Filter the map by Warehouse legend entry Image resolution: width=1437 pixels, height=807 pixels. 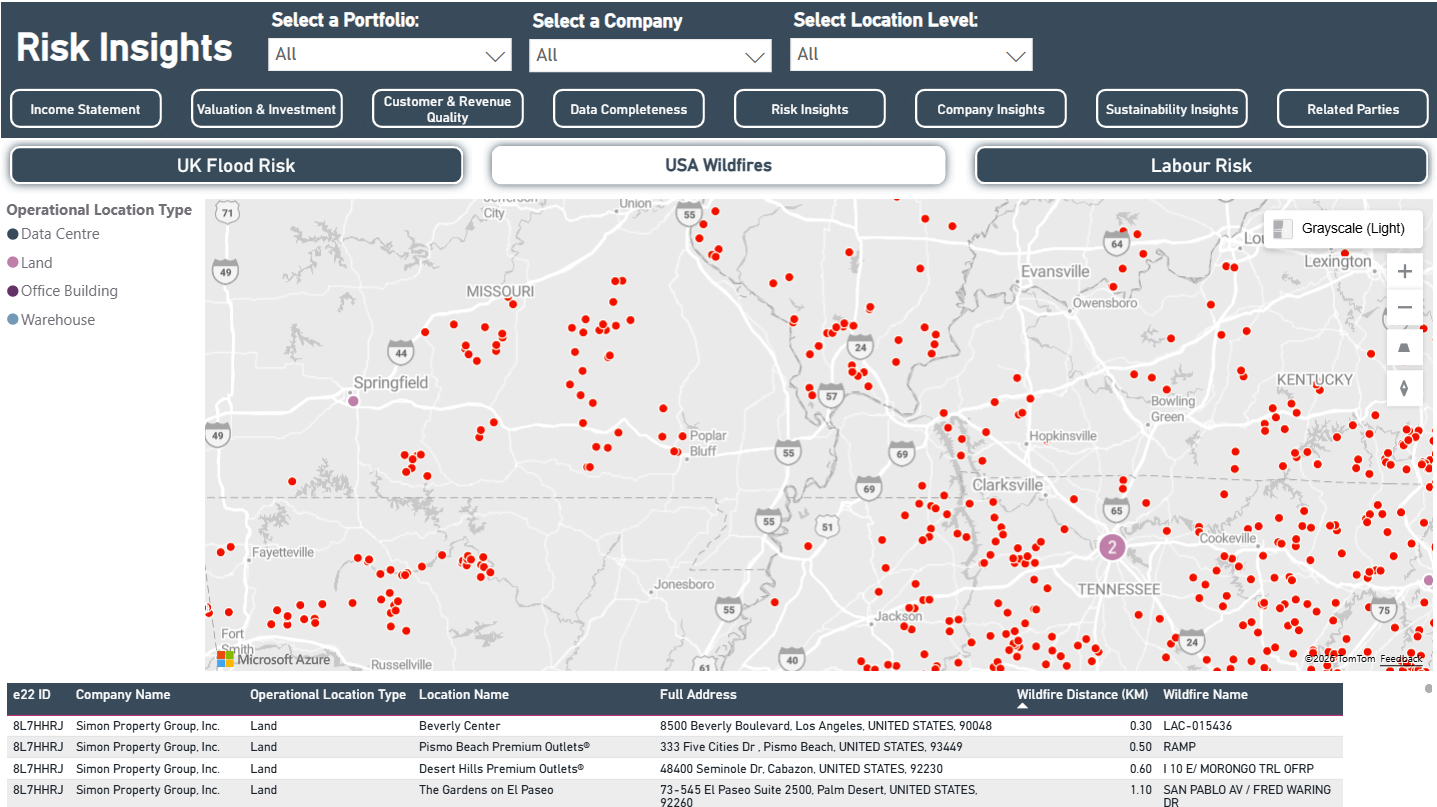click(x=51, y=320)
